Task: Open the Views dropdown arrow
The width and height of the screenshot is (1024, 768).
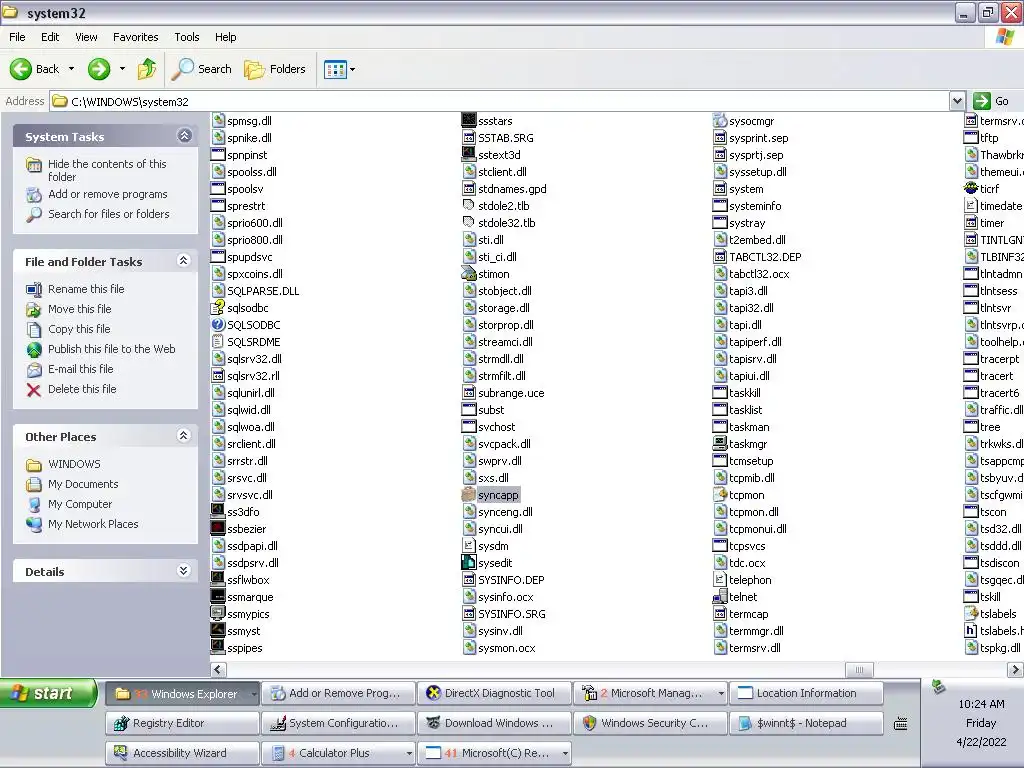Action: coord(353,69)
